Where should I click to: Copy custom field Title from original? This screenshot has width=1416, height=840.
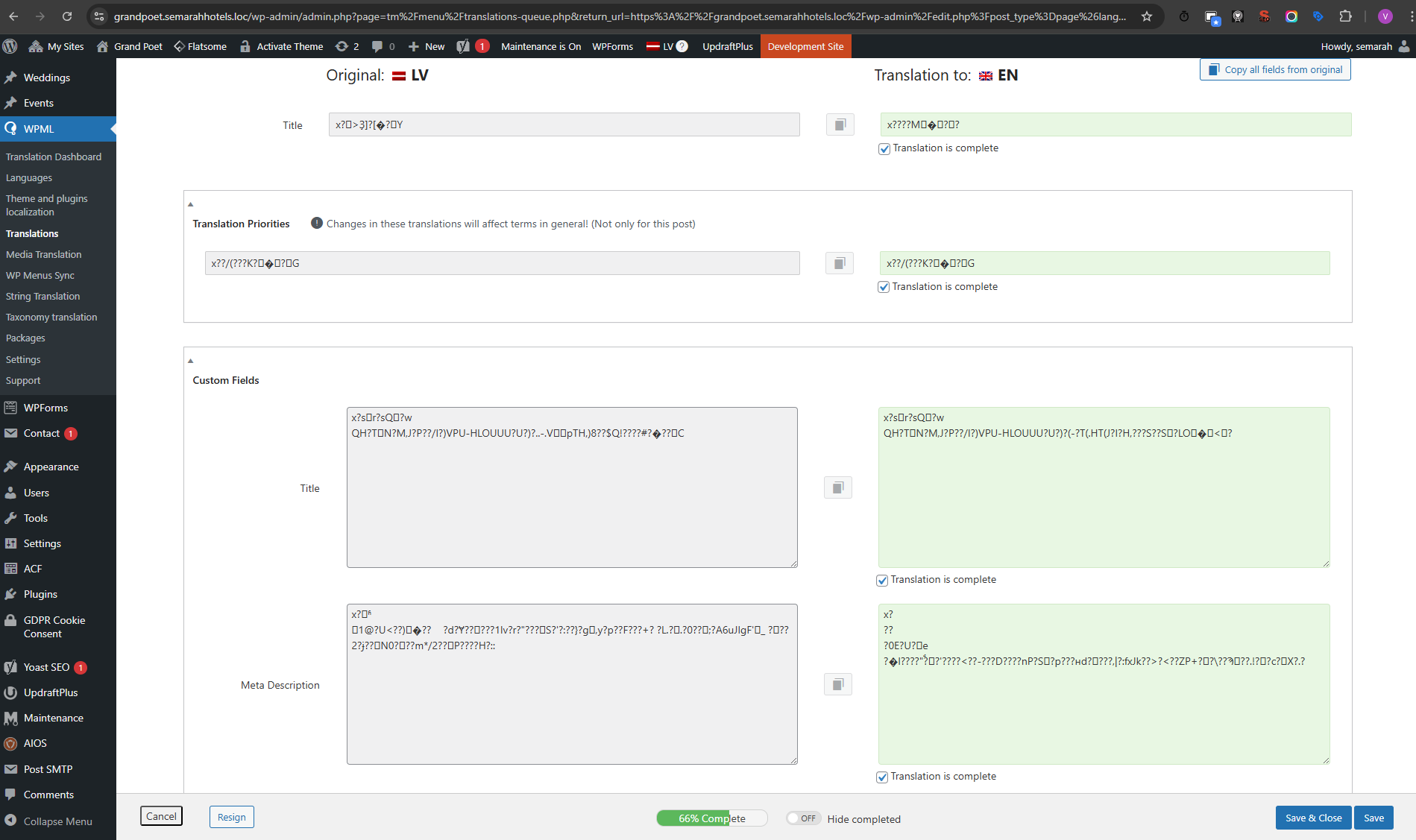pos(837,487)
